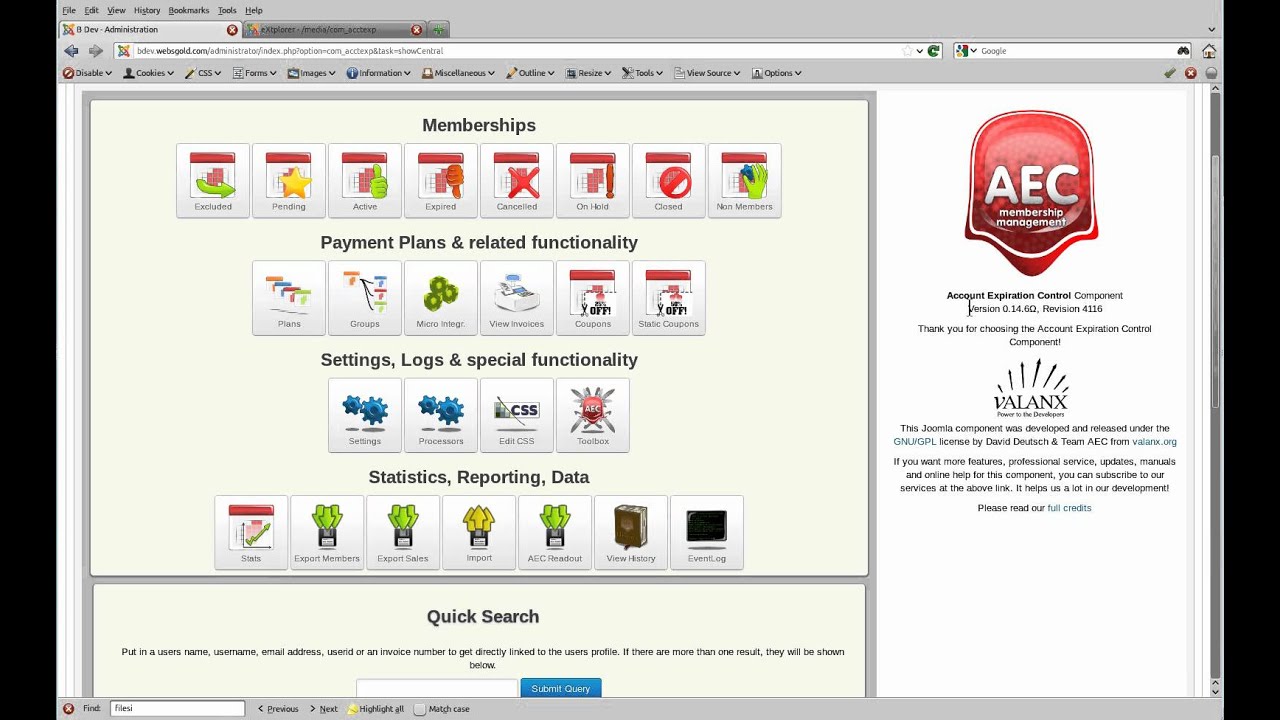Open the Micro Integr. icon

[441, 298]
